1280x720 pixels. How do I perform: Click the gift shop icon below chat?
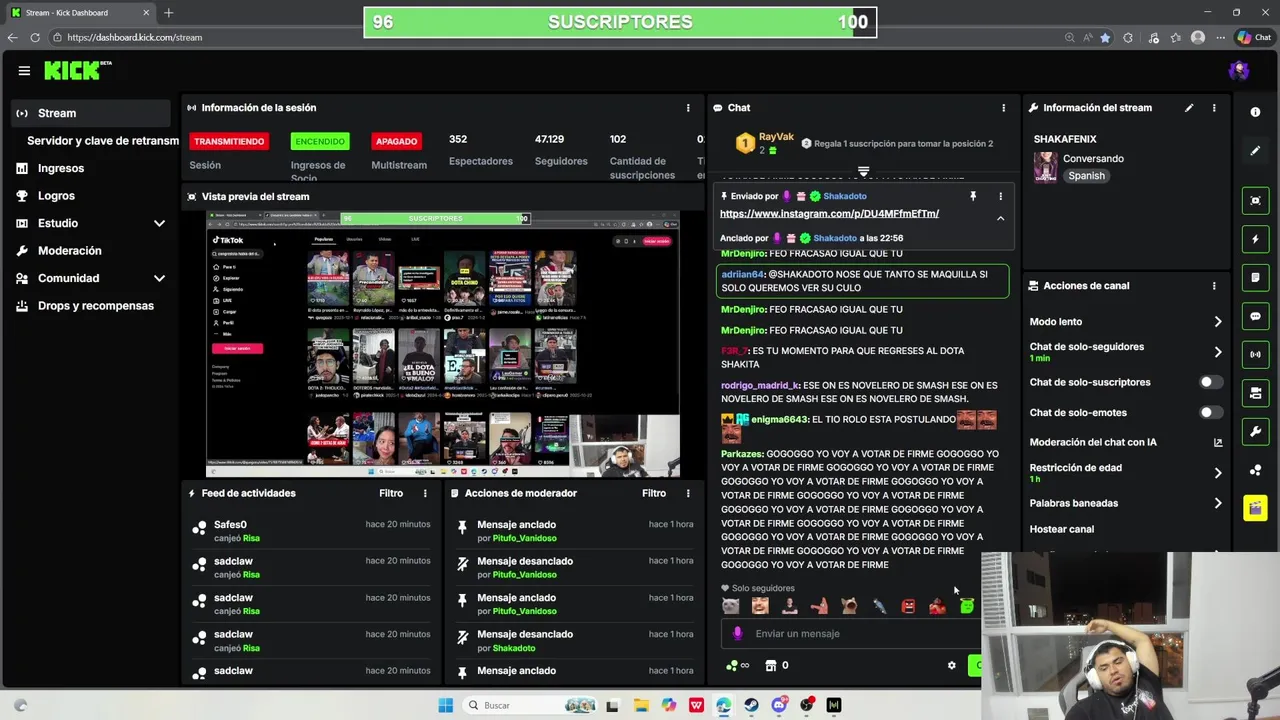[771, 665]
